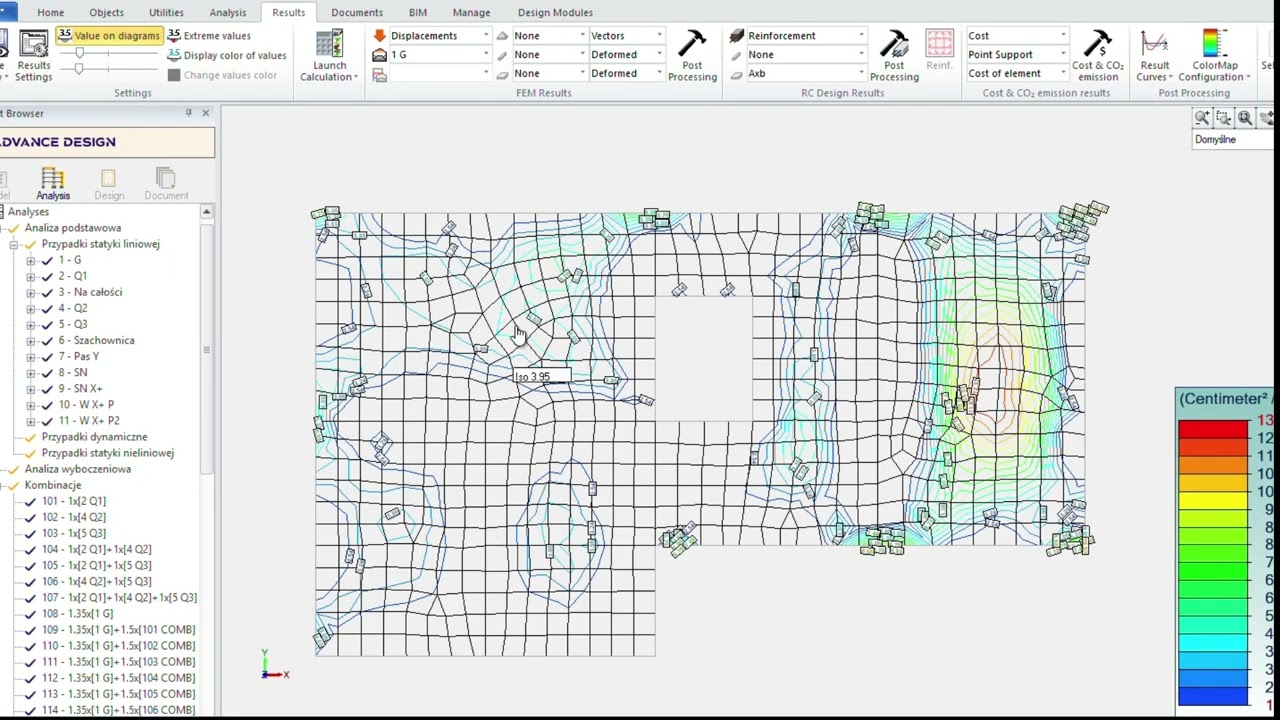Collapse Przypadki statyki liniowej node
This screenshot has height=720, width=1280.
[14, 244]
